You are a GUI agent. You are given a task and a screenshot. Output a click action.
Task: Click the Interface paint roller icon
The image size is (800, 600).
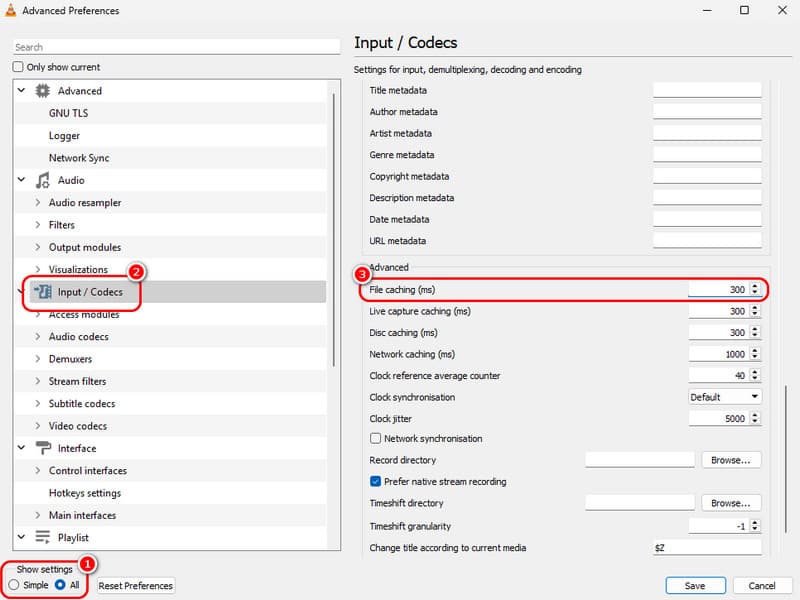coord(42,449)
